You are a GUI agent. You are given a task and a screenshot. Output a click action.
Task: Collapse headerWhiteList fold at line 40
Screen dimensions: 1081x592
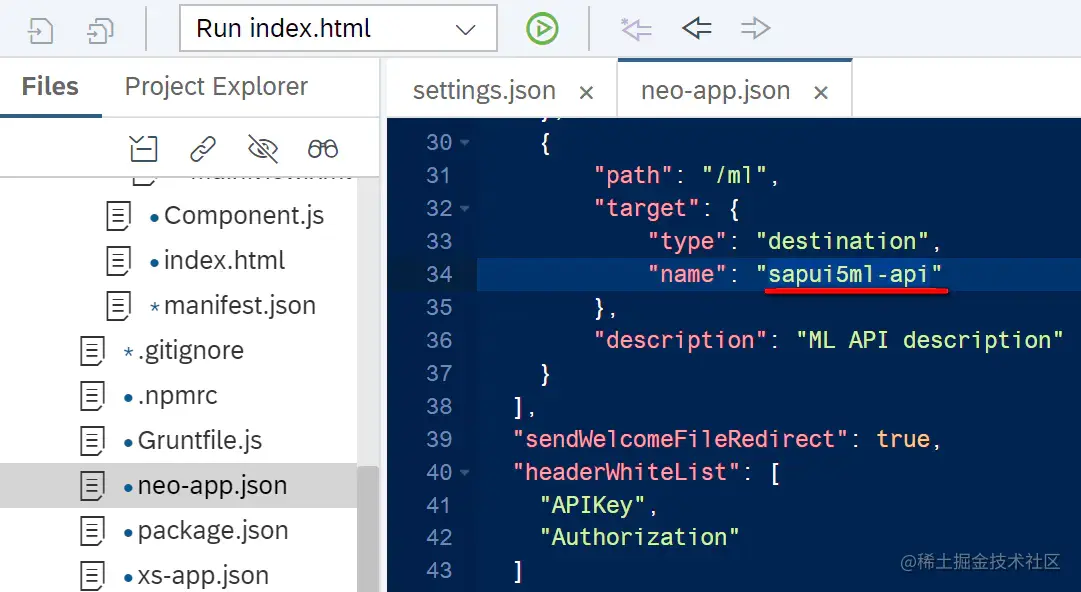coord(465,472)
